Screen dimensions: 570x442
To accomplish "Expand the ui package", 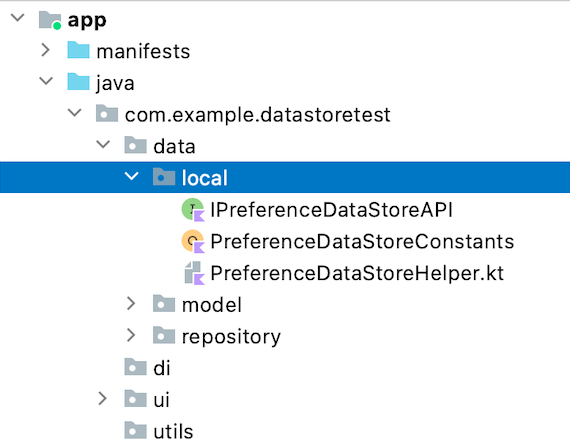I will click(x=103, y=399).
